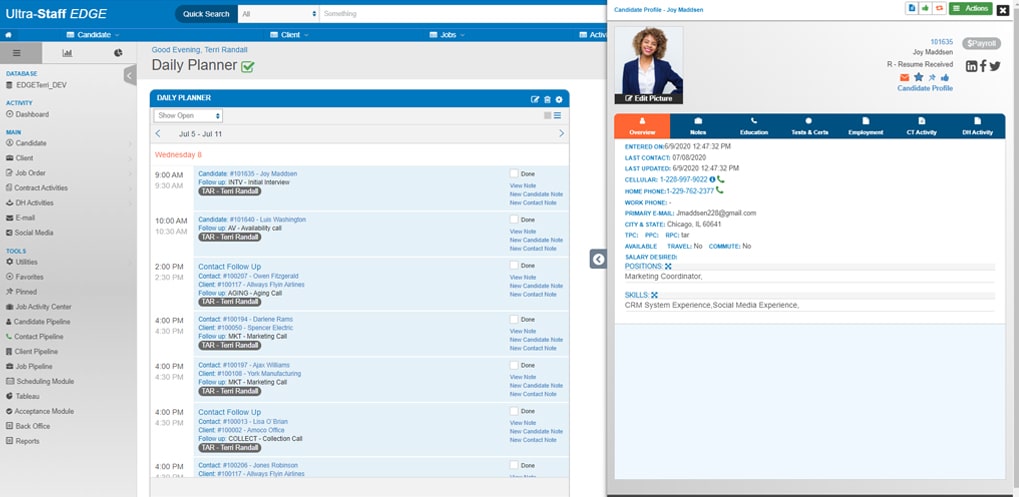
Task: Click the blue star favorite icon
Action: tap(918, 77)
